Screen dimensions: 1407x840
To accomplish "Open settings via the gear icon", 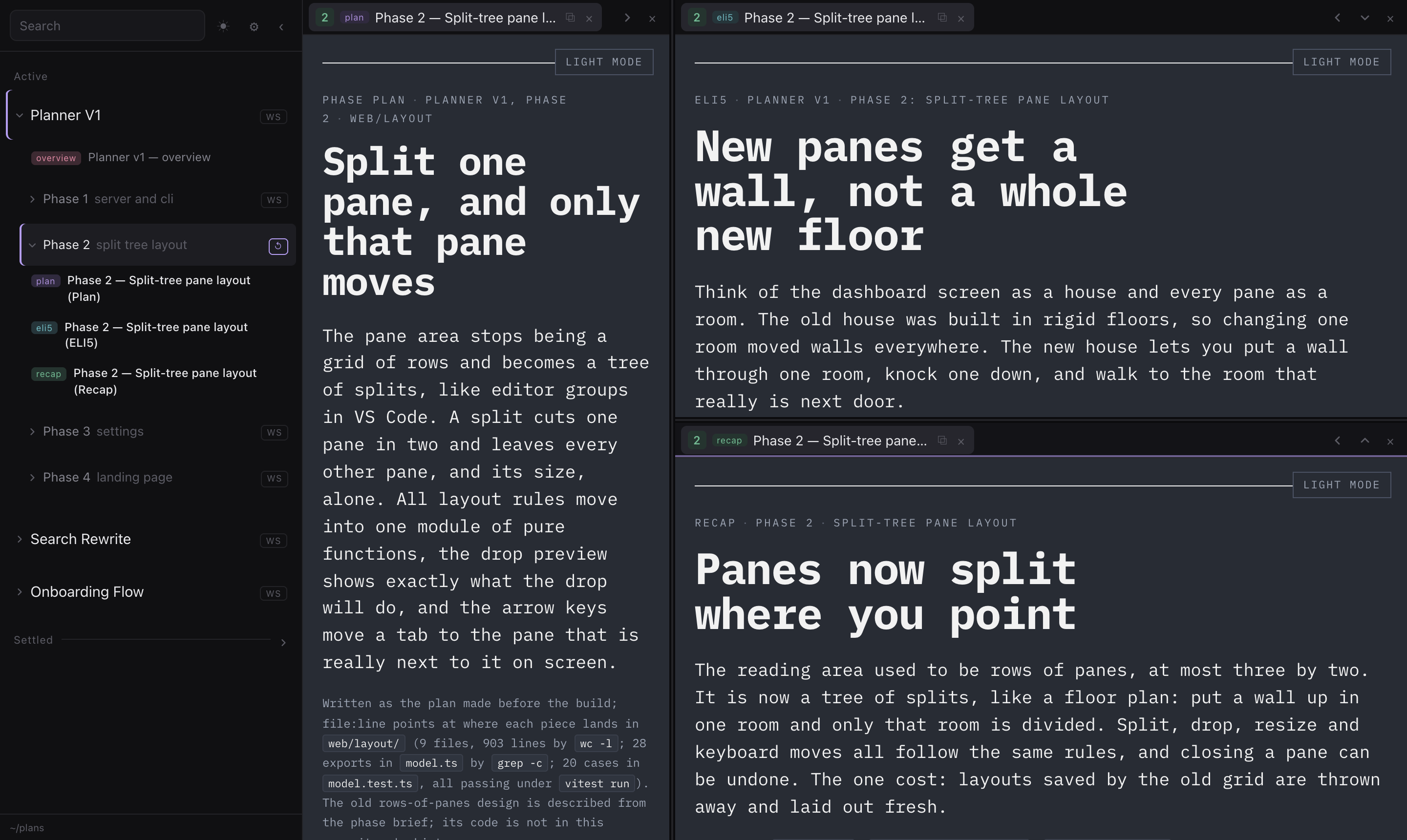I will pos(254,26).
